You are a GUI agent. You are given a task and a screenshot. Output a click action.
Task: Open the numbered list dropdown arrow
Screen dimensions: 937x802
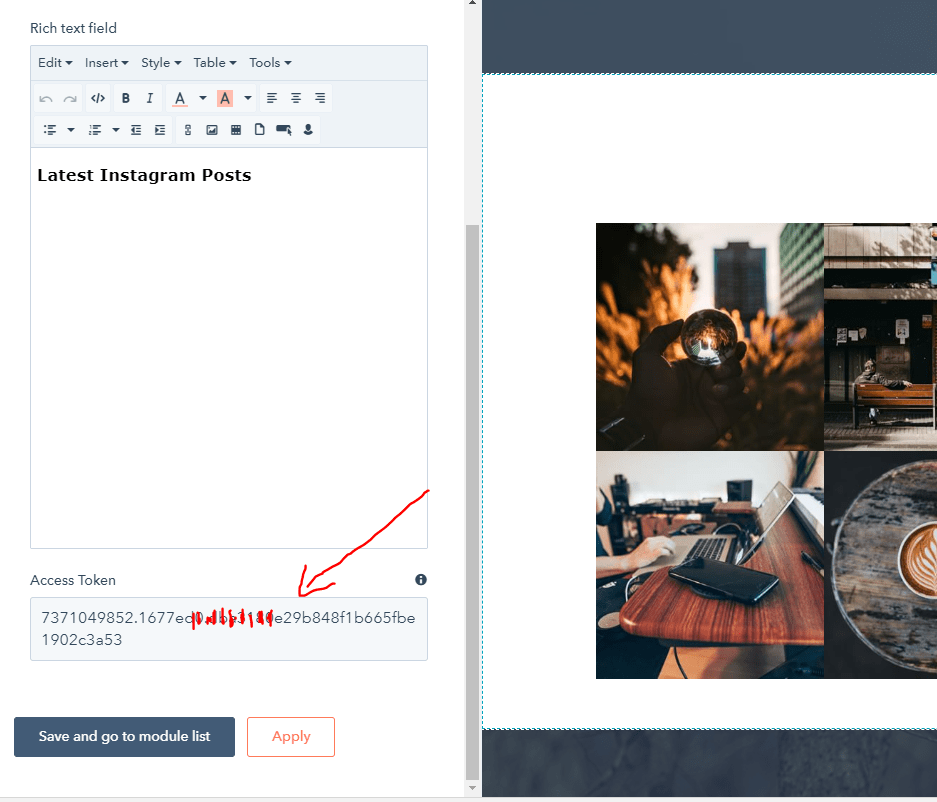(115, 129)
